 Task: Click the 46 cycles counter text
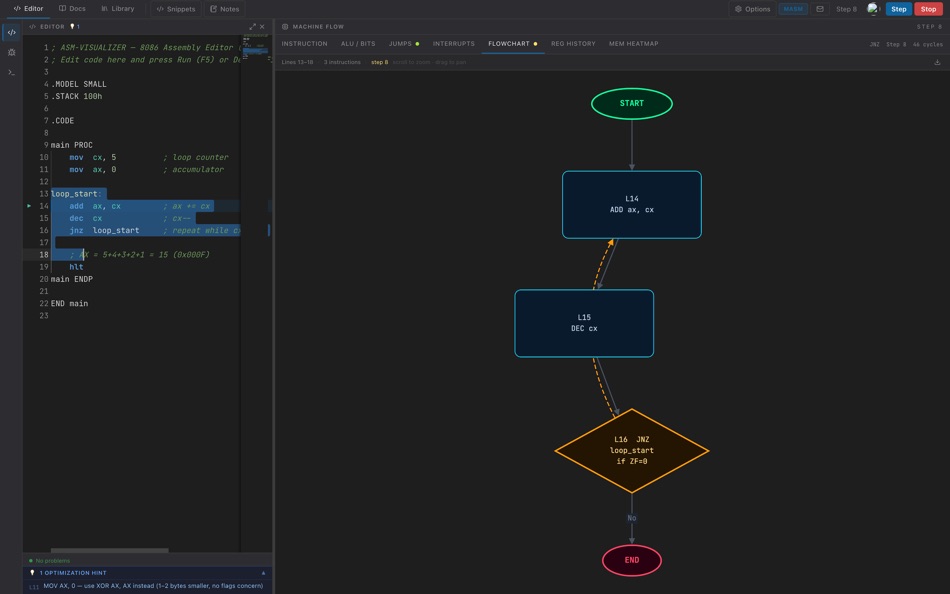pyautogui.click(x=928, y=44)
